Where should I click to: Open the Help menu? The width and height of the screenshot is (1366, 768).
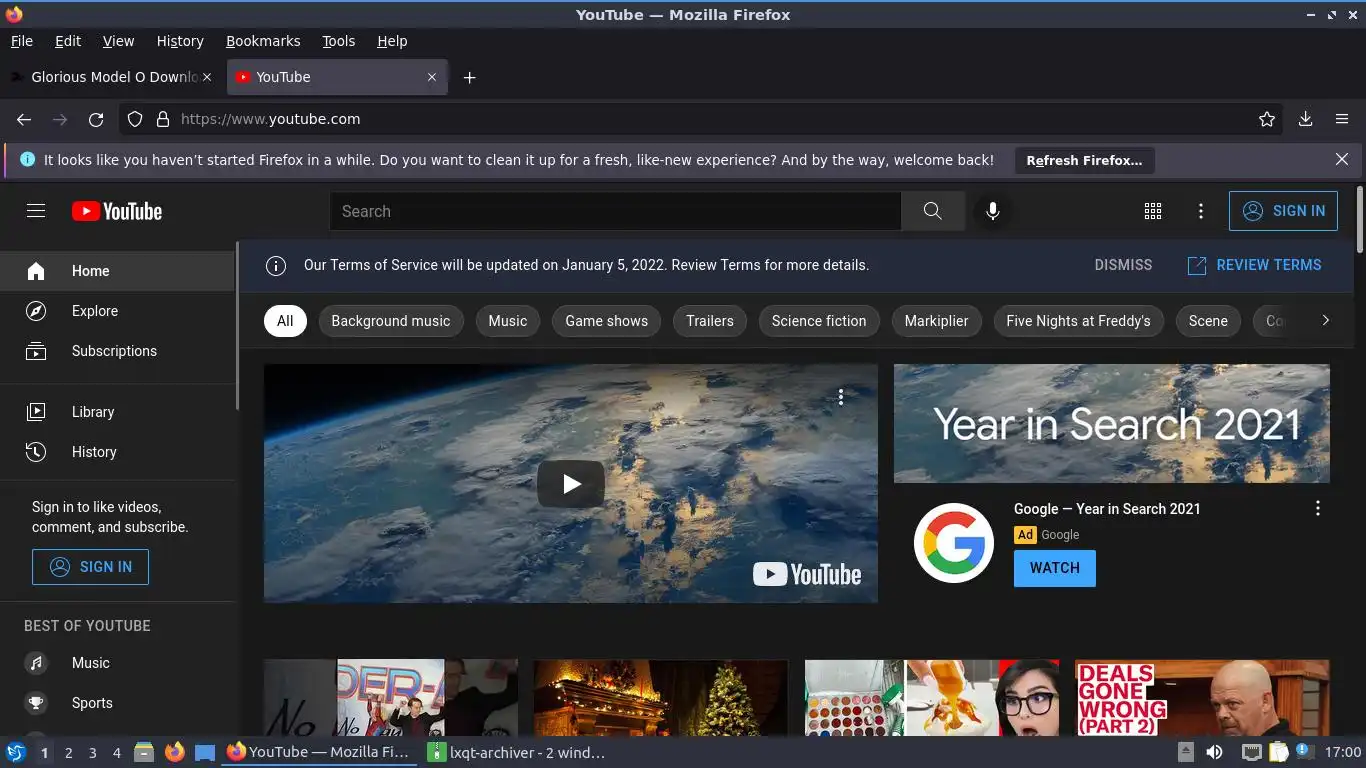392,41
